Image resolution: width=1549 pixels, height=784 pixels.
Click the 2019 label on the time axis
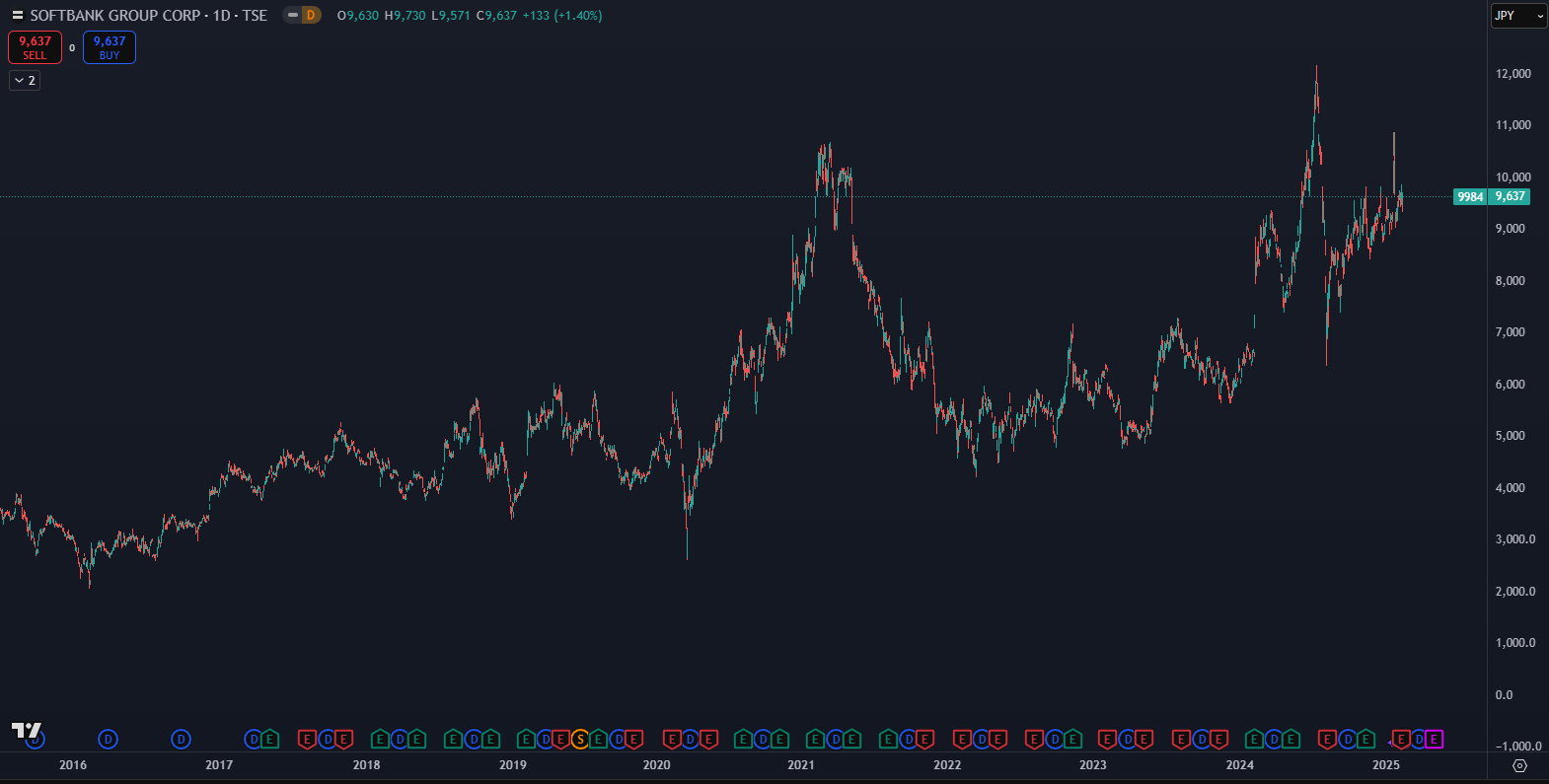(x=513, y=765)
